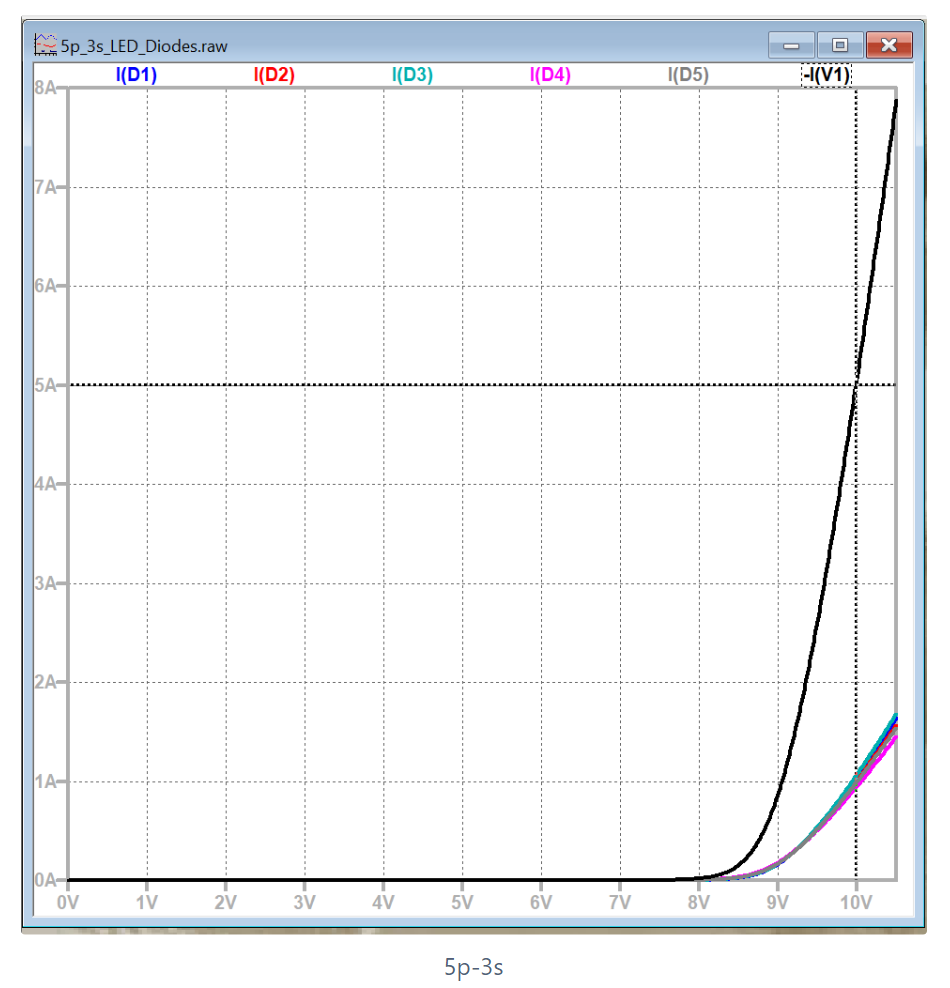Click the 0A vertical axis label
This screenshot has height=988, width=950.
click(x=45, y=880)
